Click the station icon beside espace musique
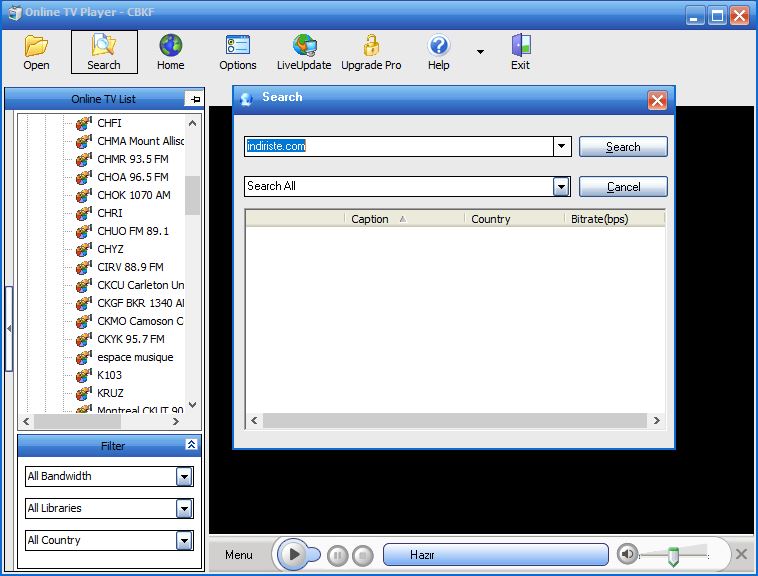Viewport: 758px width, 576px height. coord(84,357)
